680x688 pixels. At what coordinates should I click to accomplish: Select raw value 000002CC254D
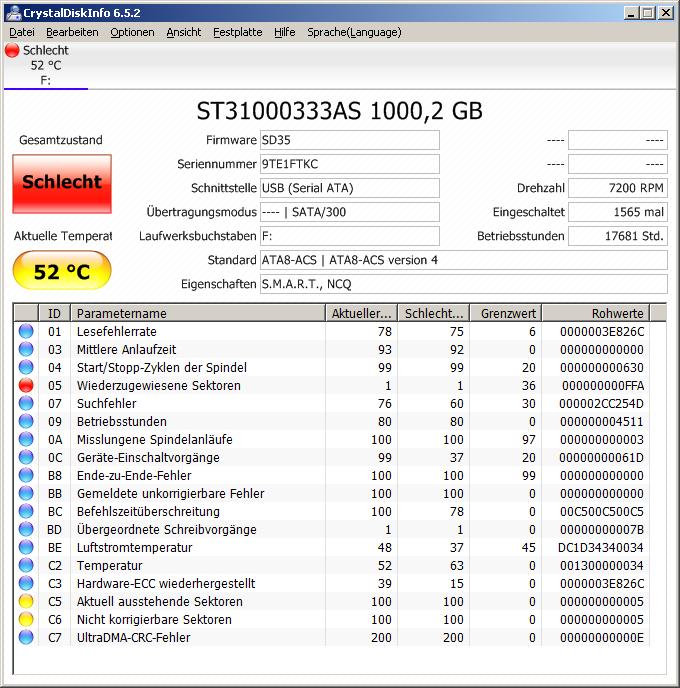pyautogui.click(x=601, y=404)
